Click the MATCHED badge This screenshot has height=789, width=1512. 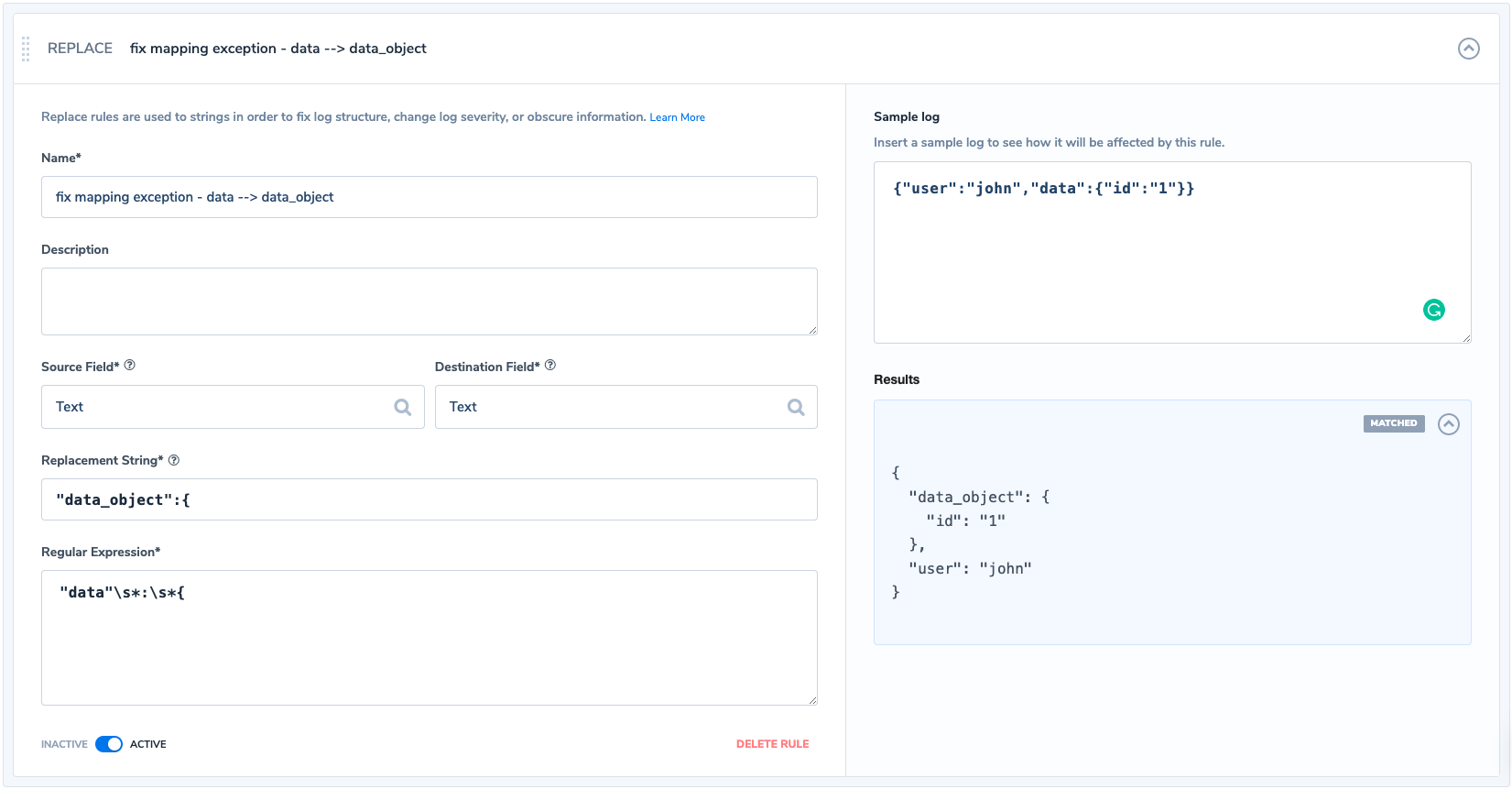tap(1394, 423)
